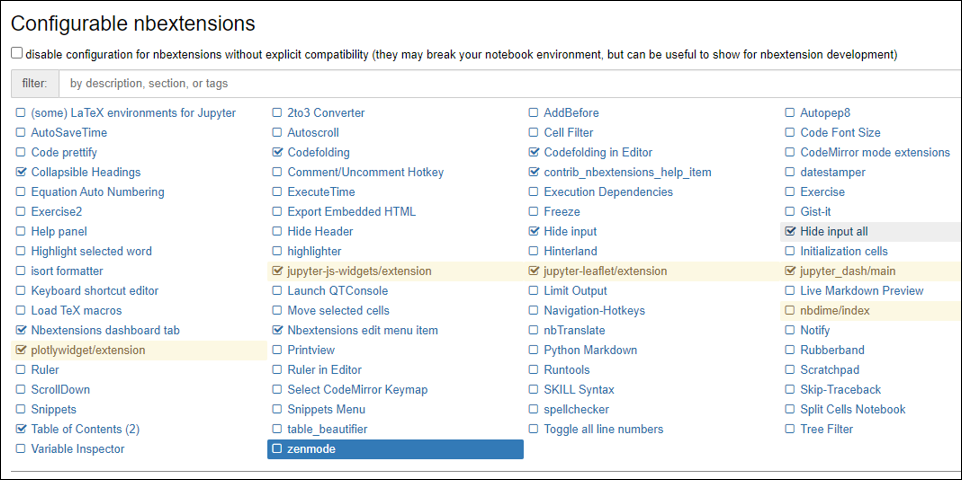Select the Live Markdown Preview link

click(x=861, y=291)
